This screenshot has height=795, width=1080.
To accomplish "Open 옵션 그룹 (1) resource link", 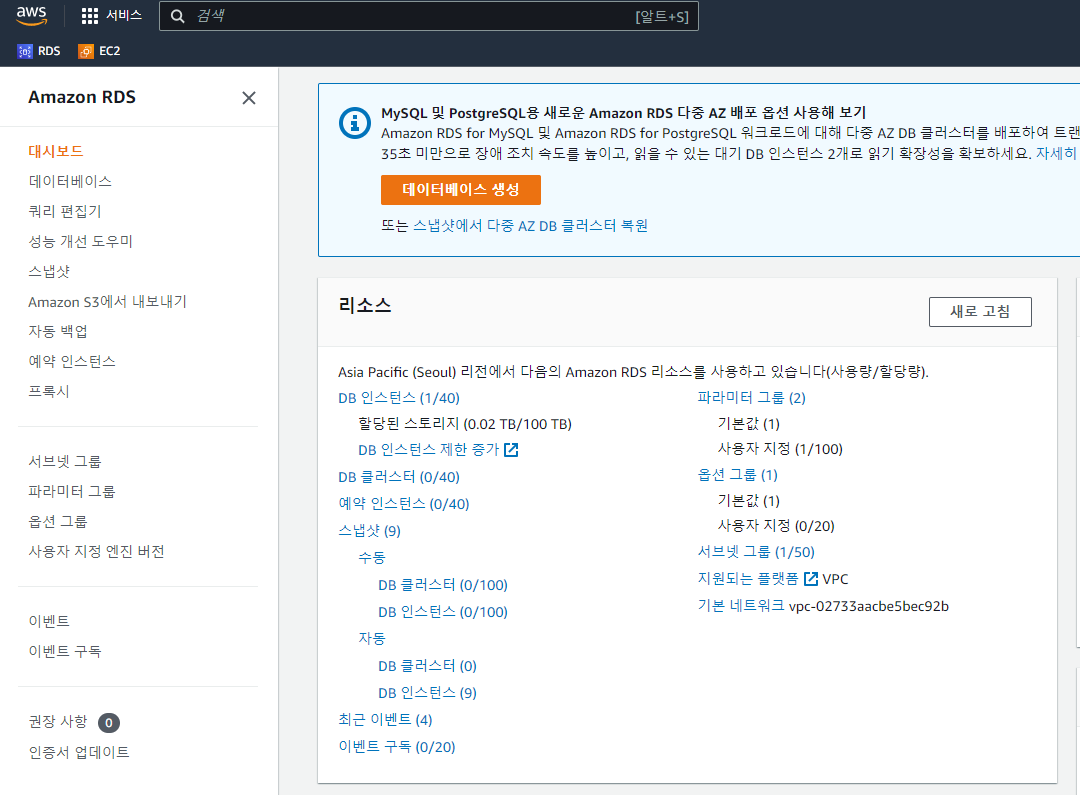I will click(x=738, y=475).
